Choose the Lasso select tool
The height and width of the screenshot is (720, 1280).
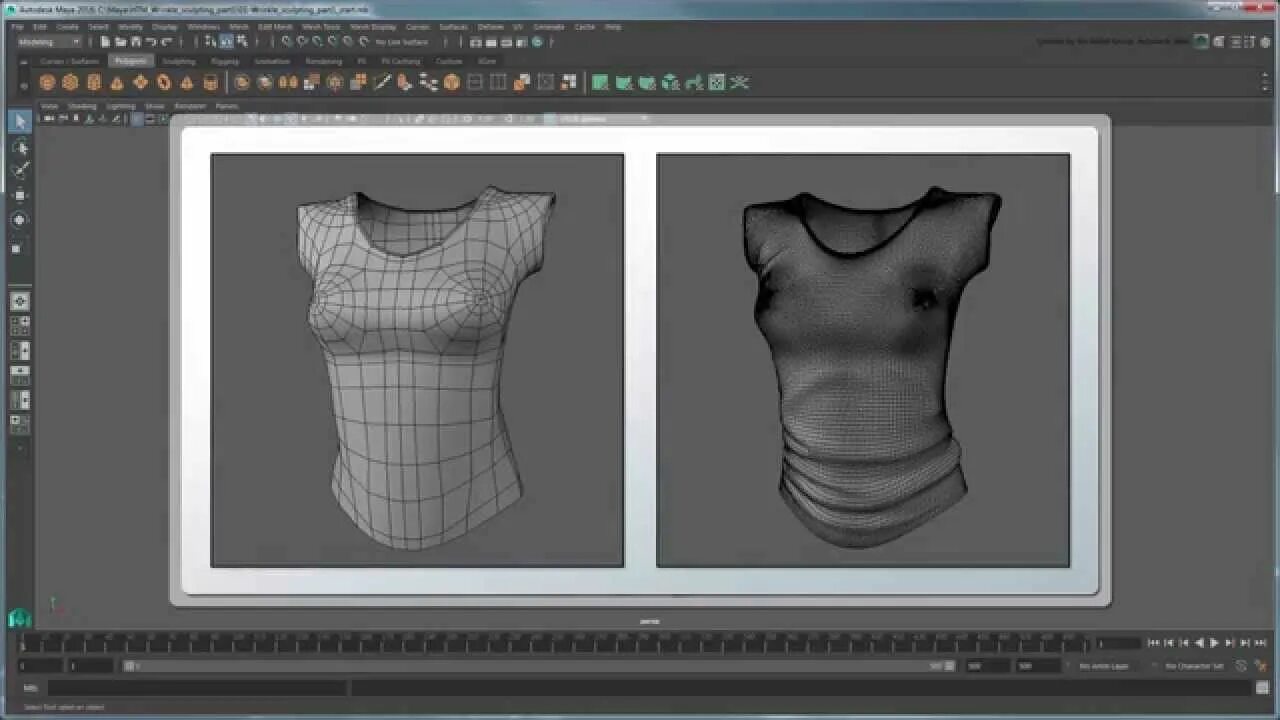20,147
